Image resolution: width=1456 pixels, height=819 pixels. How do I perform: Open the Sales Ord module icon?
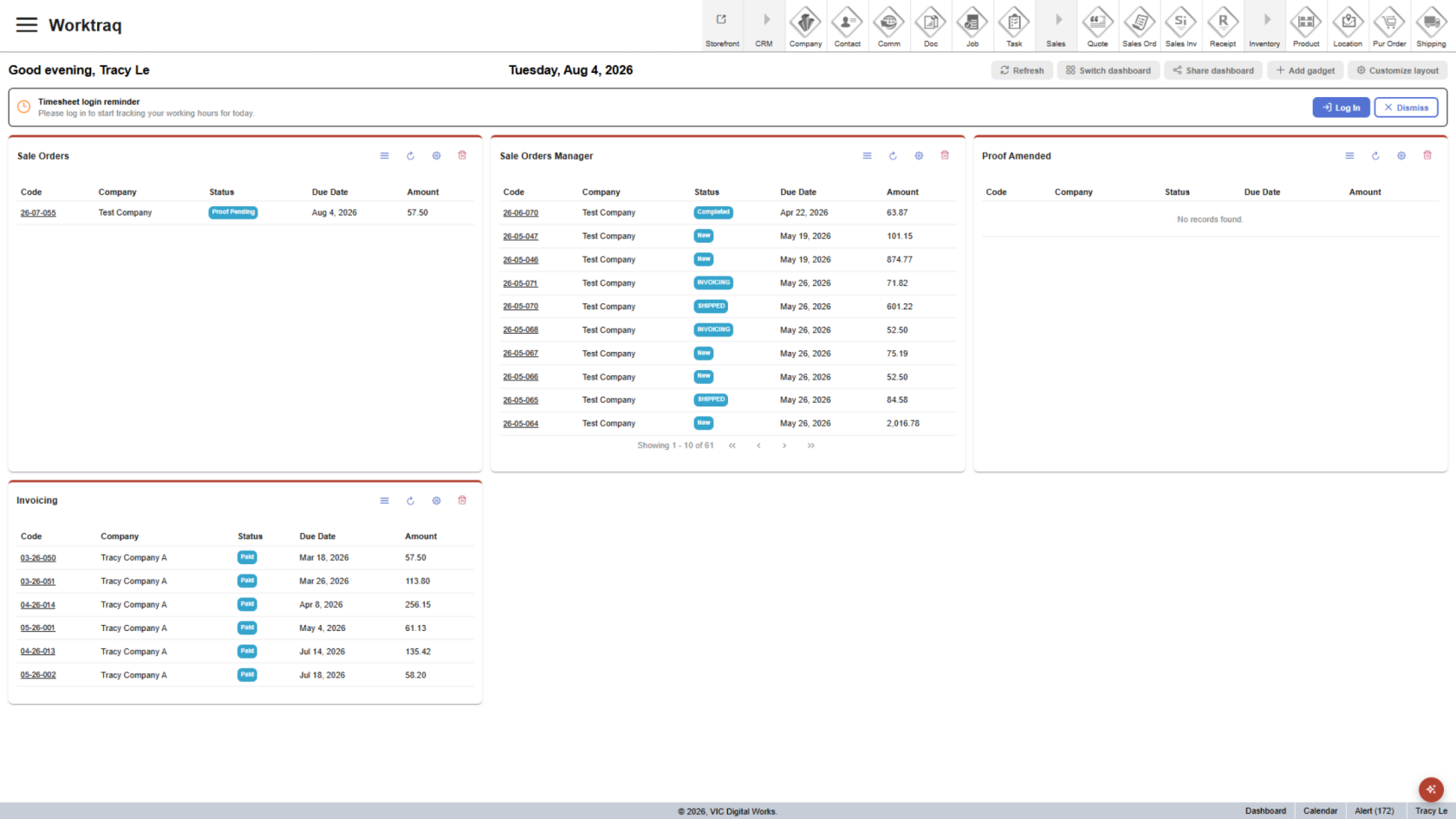tap(1139, 25)
